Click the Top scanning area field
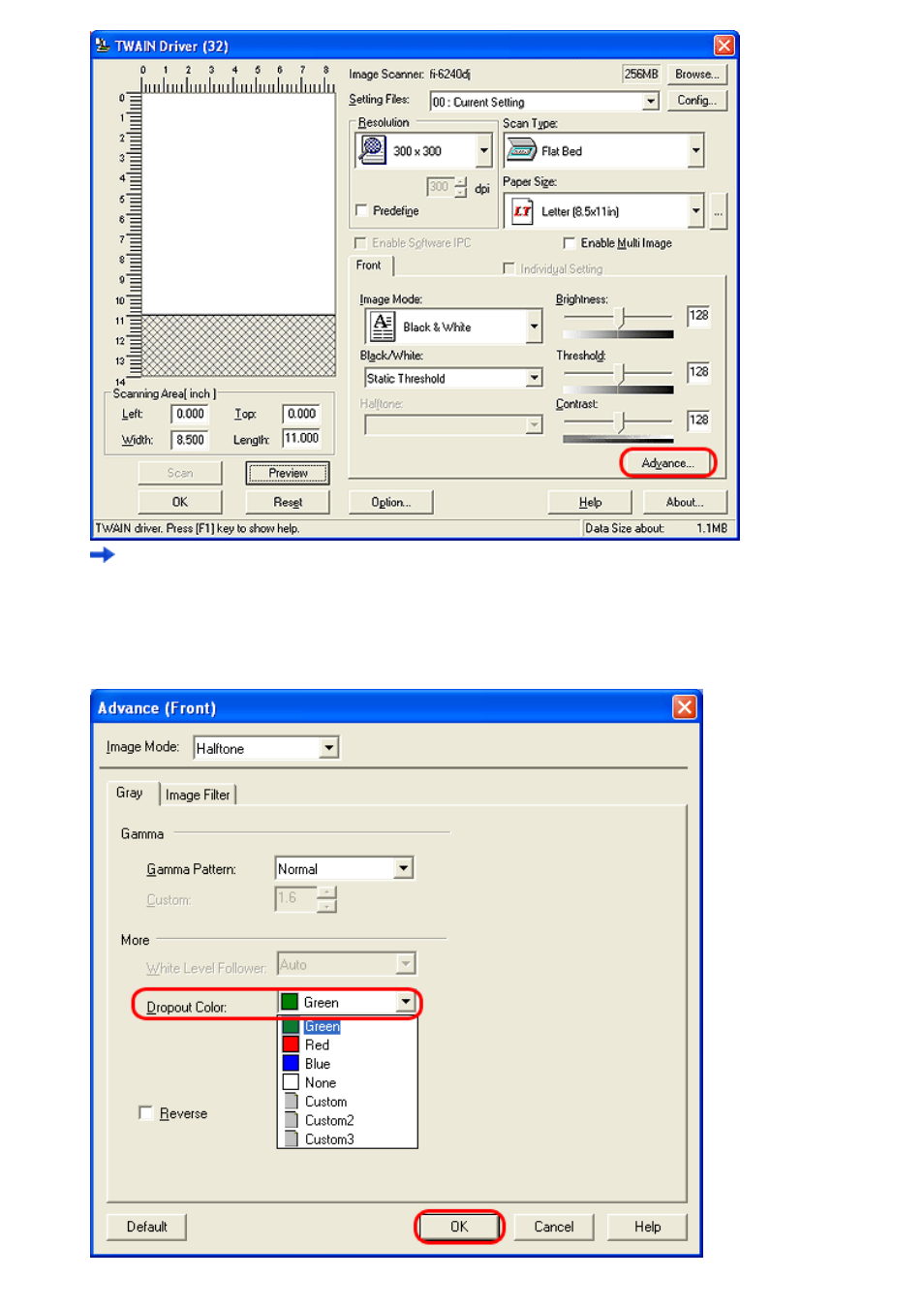Image resolution: width=924 pixels, height=1309 pixels. 301,414
